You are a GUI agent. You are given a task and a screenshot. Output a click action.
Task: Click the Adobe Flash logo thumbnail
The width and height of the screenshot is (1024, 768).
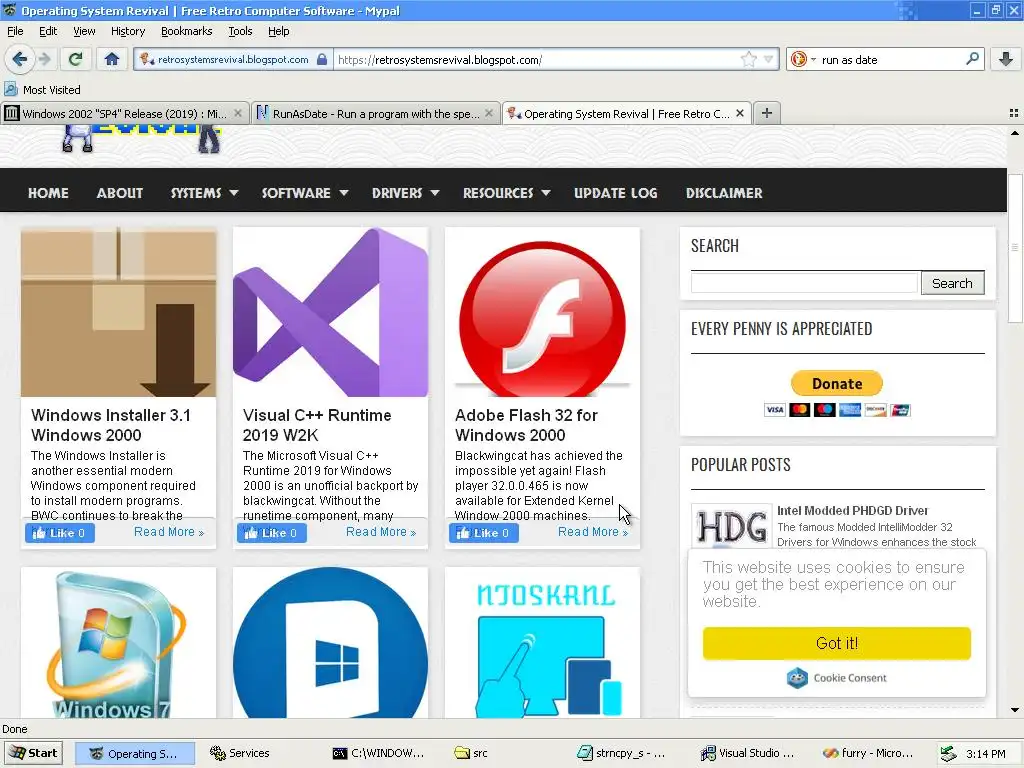coord(542,312)
